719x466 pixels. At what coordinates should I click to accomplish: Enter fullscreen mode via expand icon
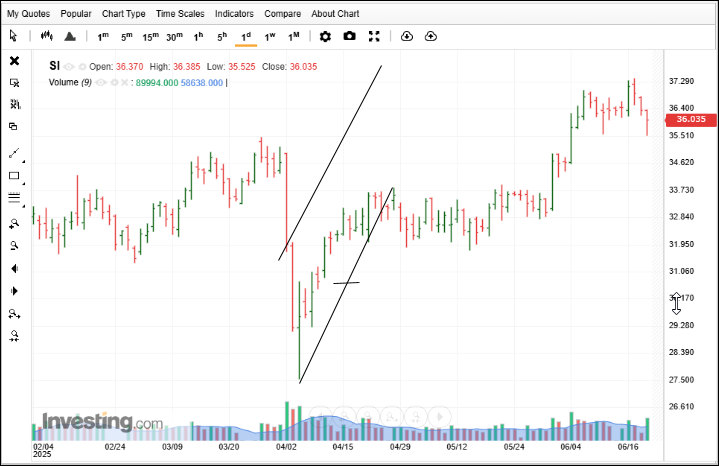[374, 36]
